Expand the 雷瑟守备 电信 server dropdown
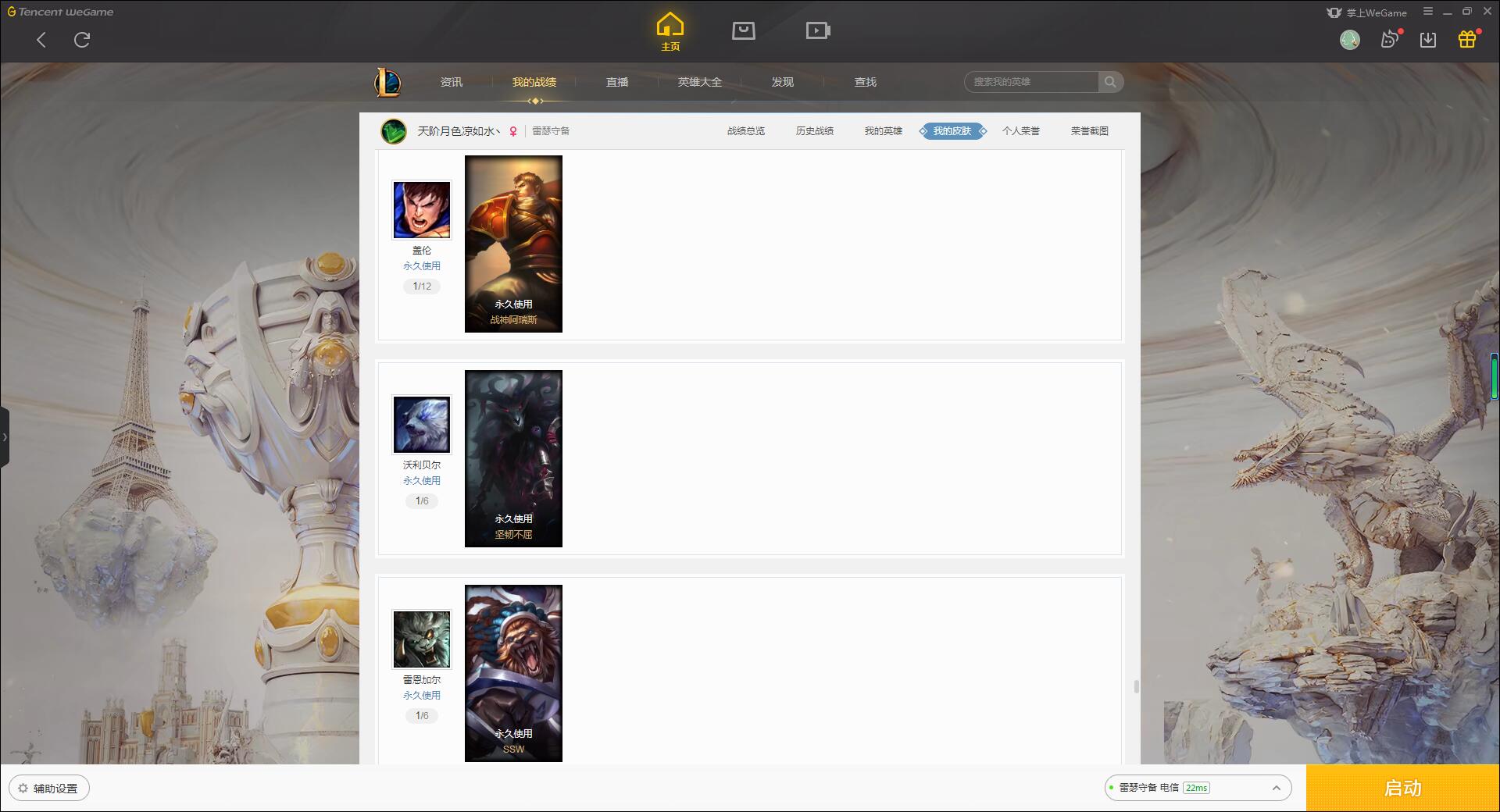 (x=1198, y=788)
